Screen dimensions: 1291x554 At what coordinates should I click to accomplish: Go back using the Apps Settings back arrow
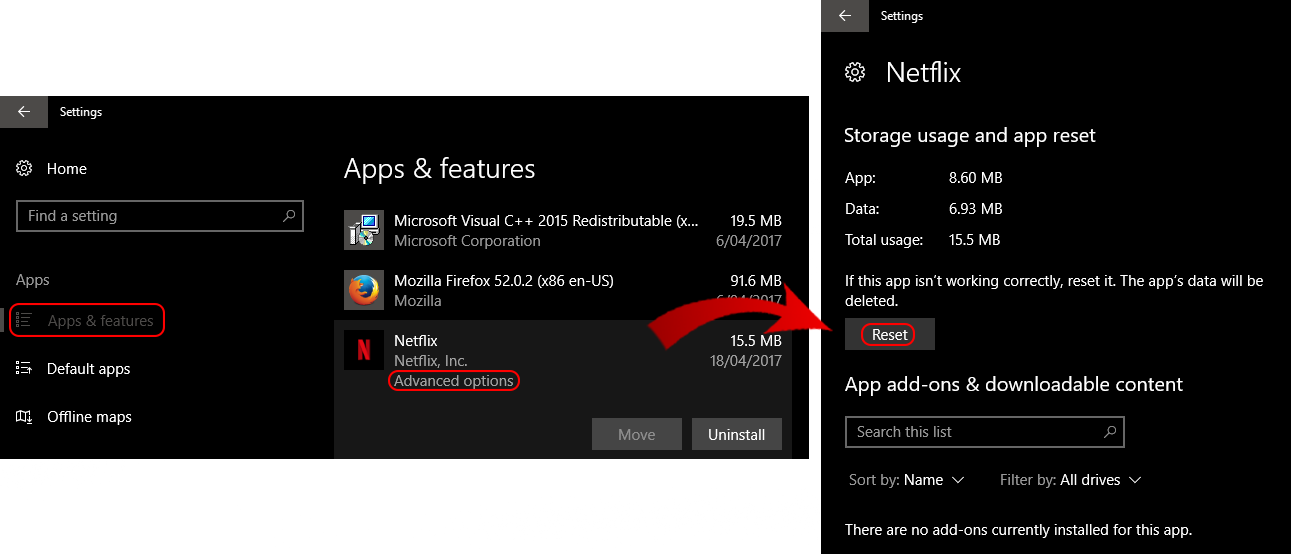24,112
